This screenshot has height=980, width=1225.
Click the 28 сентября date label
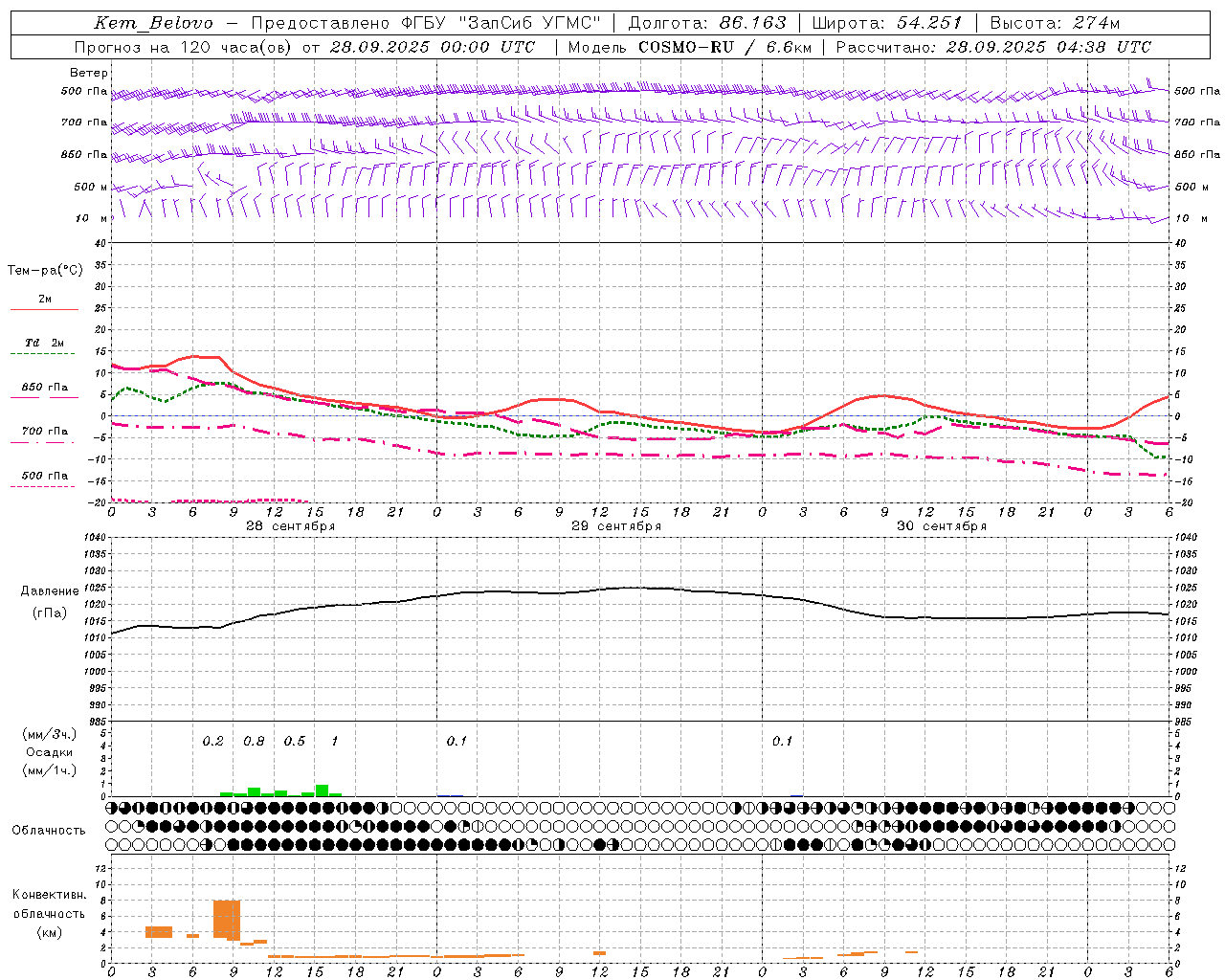click(x=290, y=526)
